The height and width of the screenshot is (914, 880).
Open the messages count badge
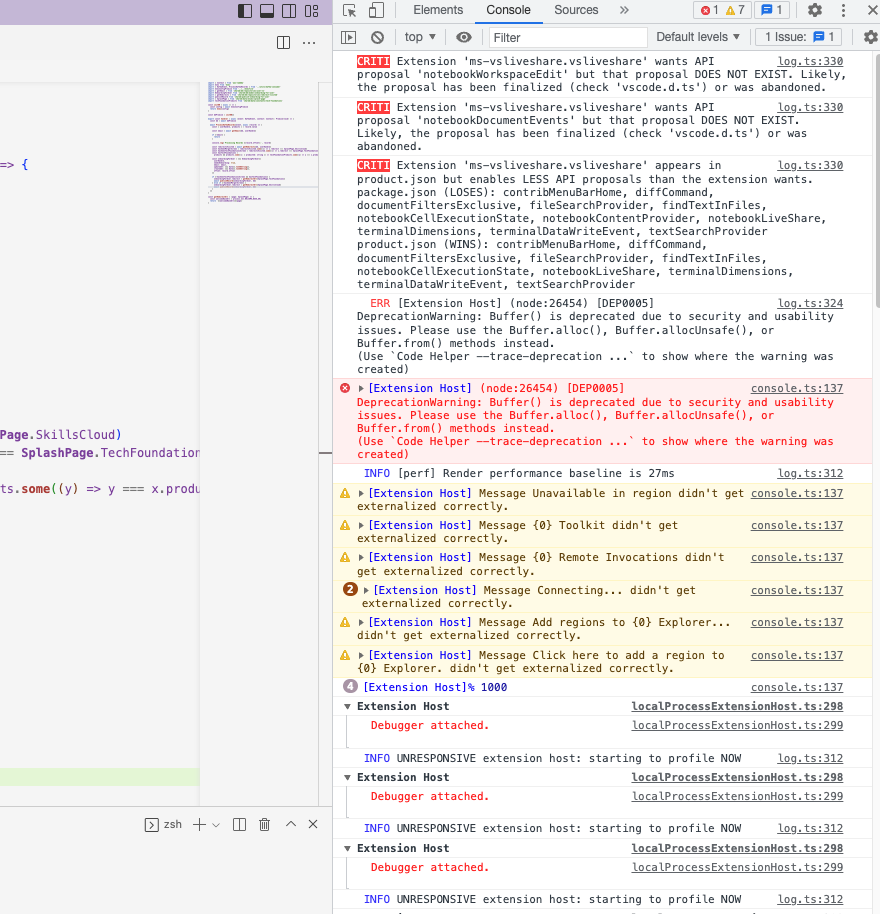772,10
